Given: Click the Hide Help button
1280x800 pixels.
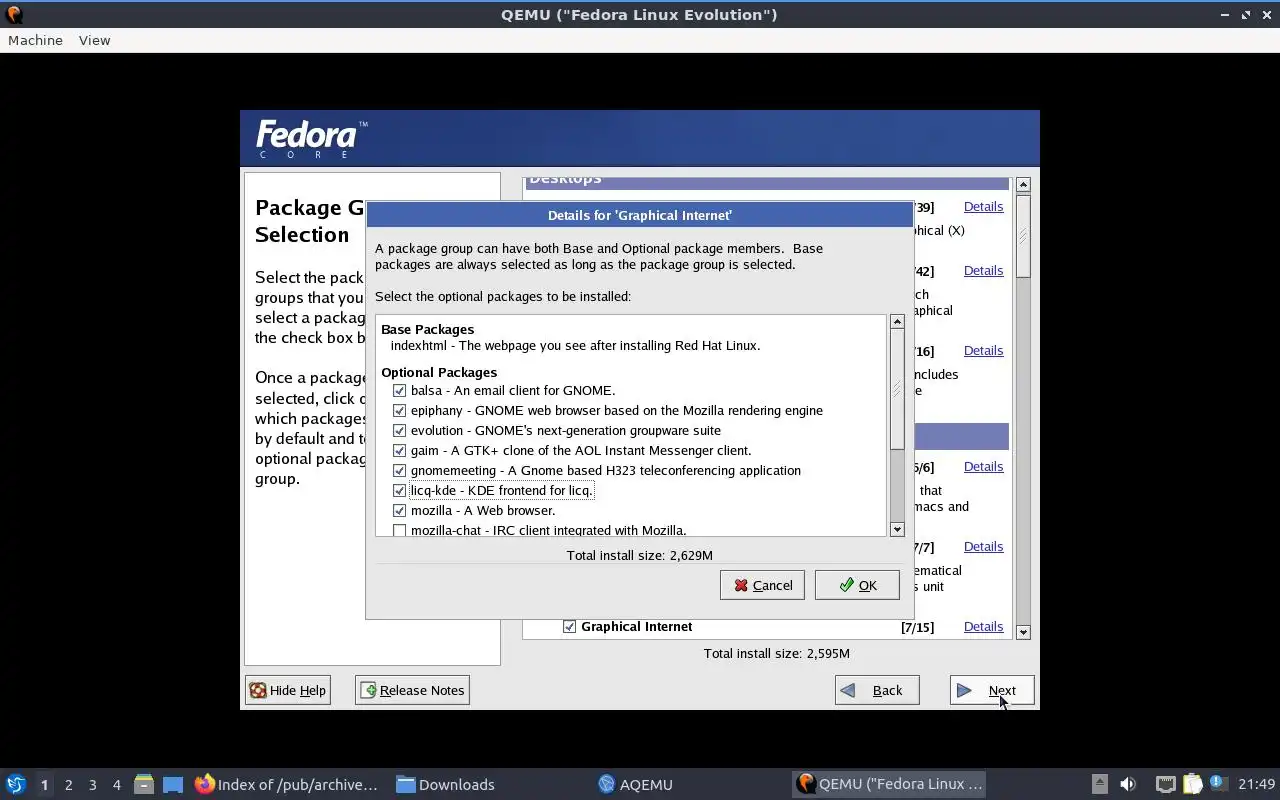Looking at the screenshot, I should pos(288,690).
